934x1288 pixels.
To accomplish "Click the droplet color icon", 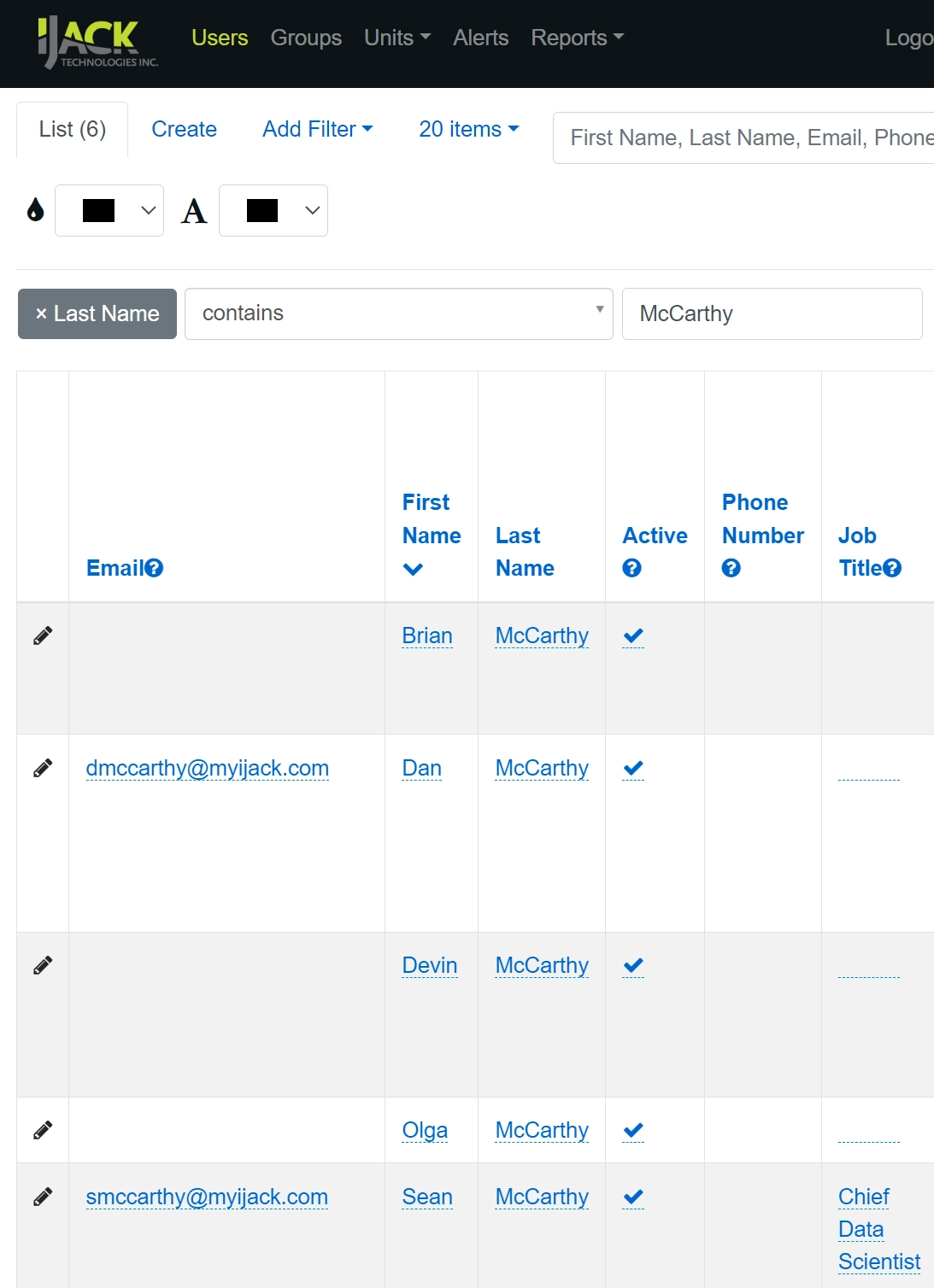I will point(33,210).
